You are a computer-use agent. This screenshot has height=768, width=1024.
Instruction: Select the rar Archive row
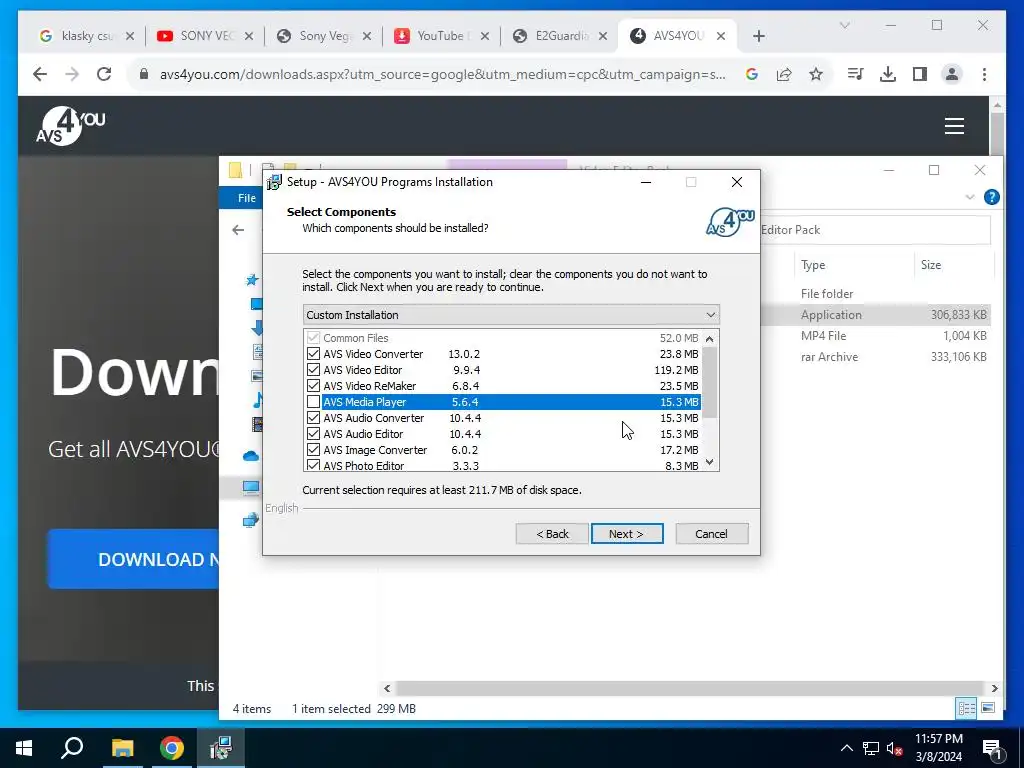876,357
